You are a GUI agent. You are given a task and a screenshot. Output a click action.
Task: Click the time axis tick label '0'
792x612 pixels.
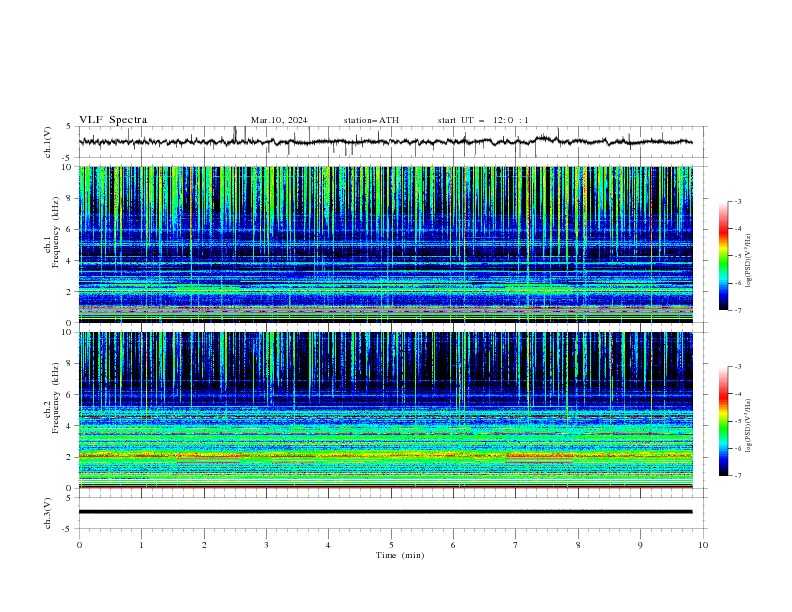79,545
